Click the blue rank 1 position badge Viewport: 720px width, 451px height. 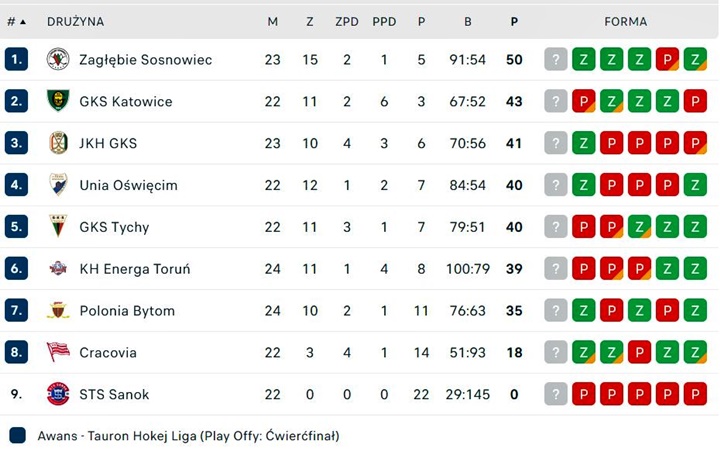[x=16, y=60]
